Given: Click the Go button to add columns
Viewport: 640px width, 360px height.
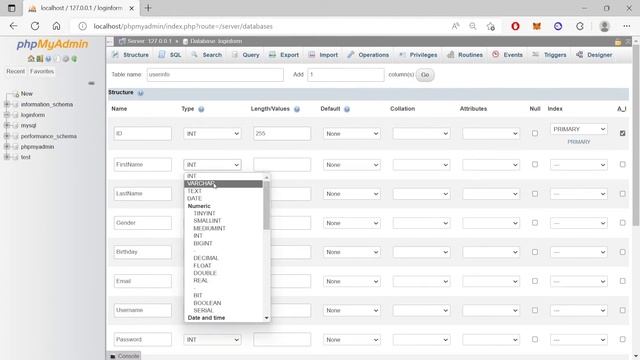Looking at the screenshot, I should click(x=425, y=75).
